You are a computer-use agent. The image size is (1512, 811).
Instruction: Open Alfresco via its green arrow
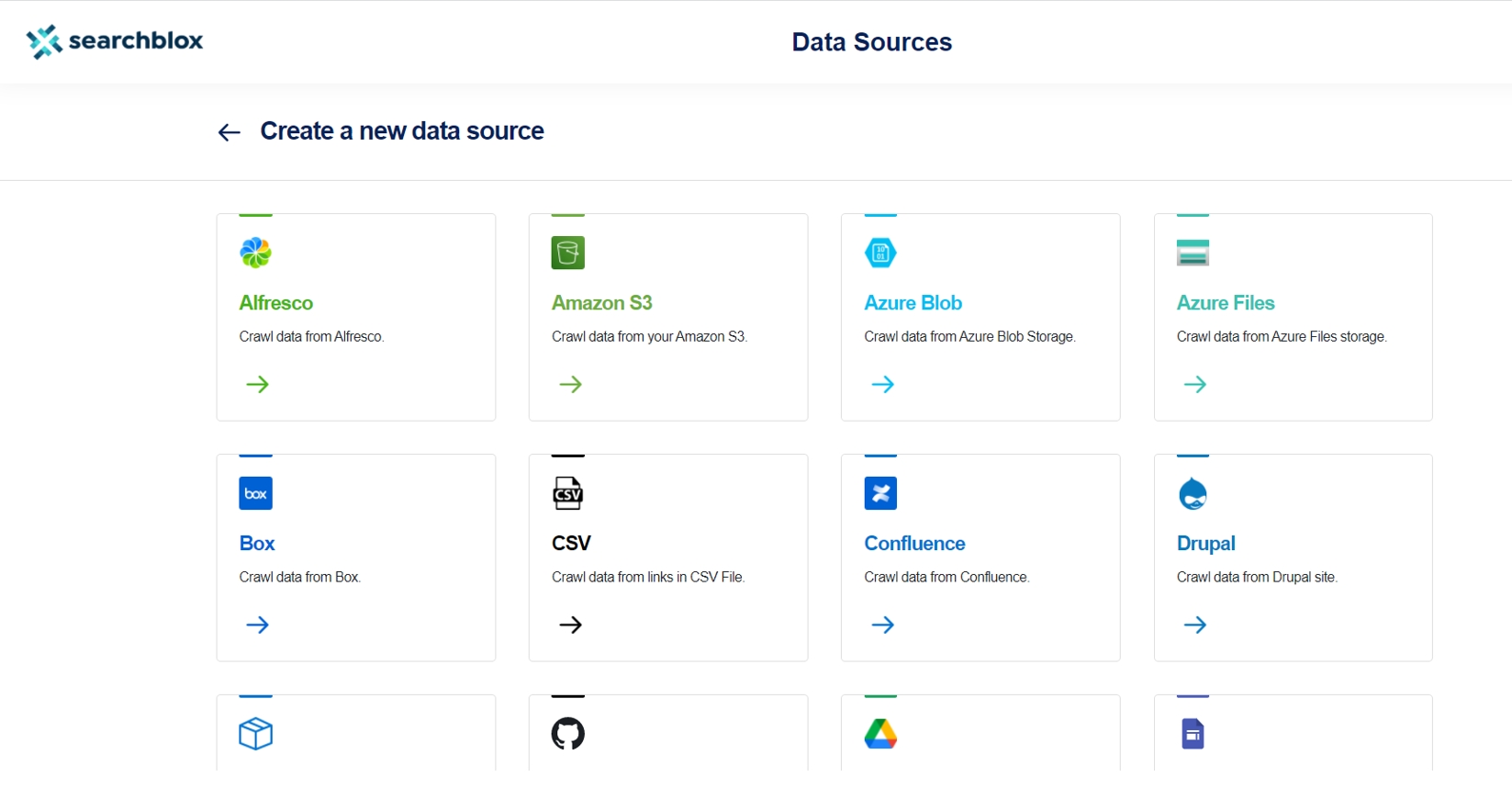(x=258, y=384)
